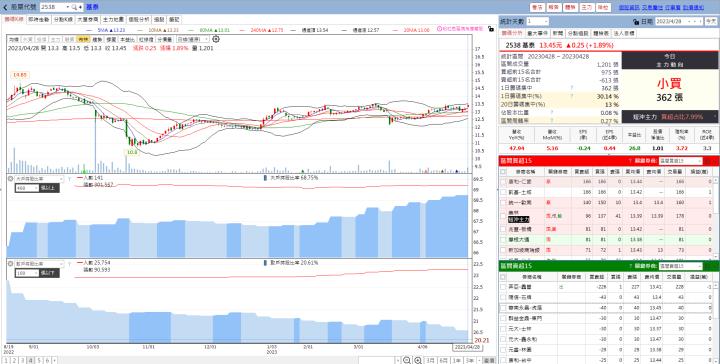720x364 pixels.
Task: Click the 張以下 threshold button
Action: click(49, 273)
